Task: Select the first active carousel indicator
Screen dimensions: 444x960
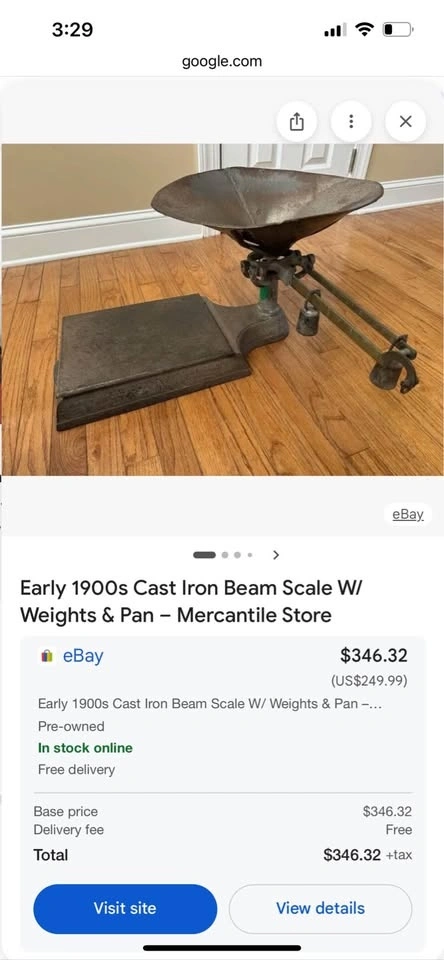Action: click(x=205, y=555)
